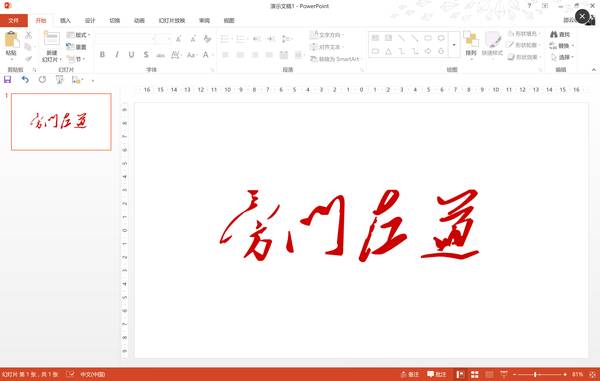Click the decrease font size icon

[x=193, y=39]
